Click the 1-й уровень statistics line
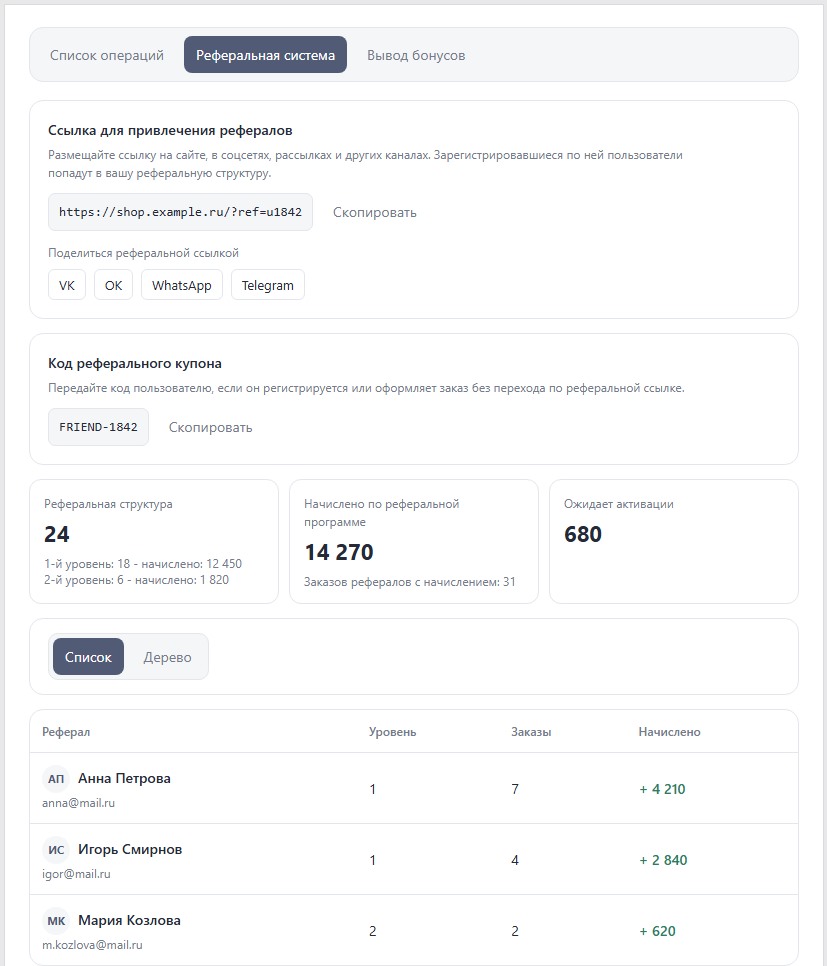The width and height of the screenshot is (827, 966). pyautogui.click(x=143, y=564)
